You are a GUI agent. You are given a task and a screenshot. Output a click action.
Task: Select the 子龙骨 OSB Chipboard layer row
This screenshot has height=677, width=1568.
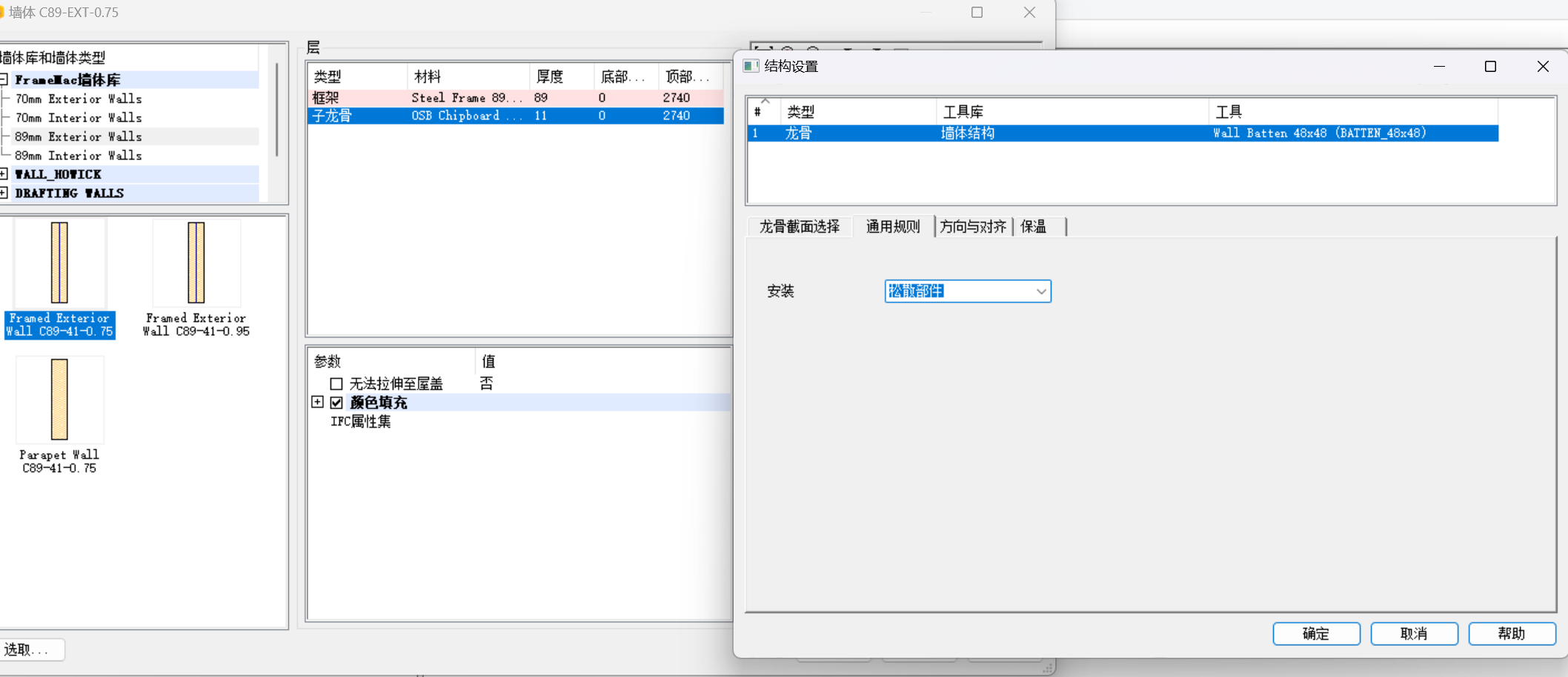coord(516,116)
